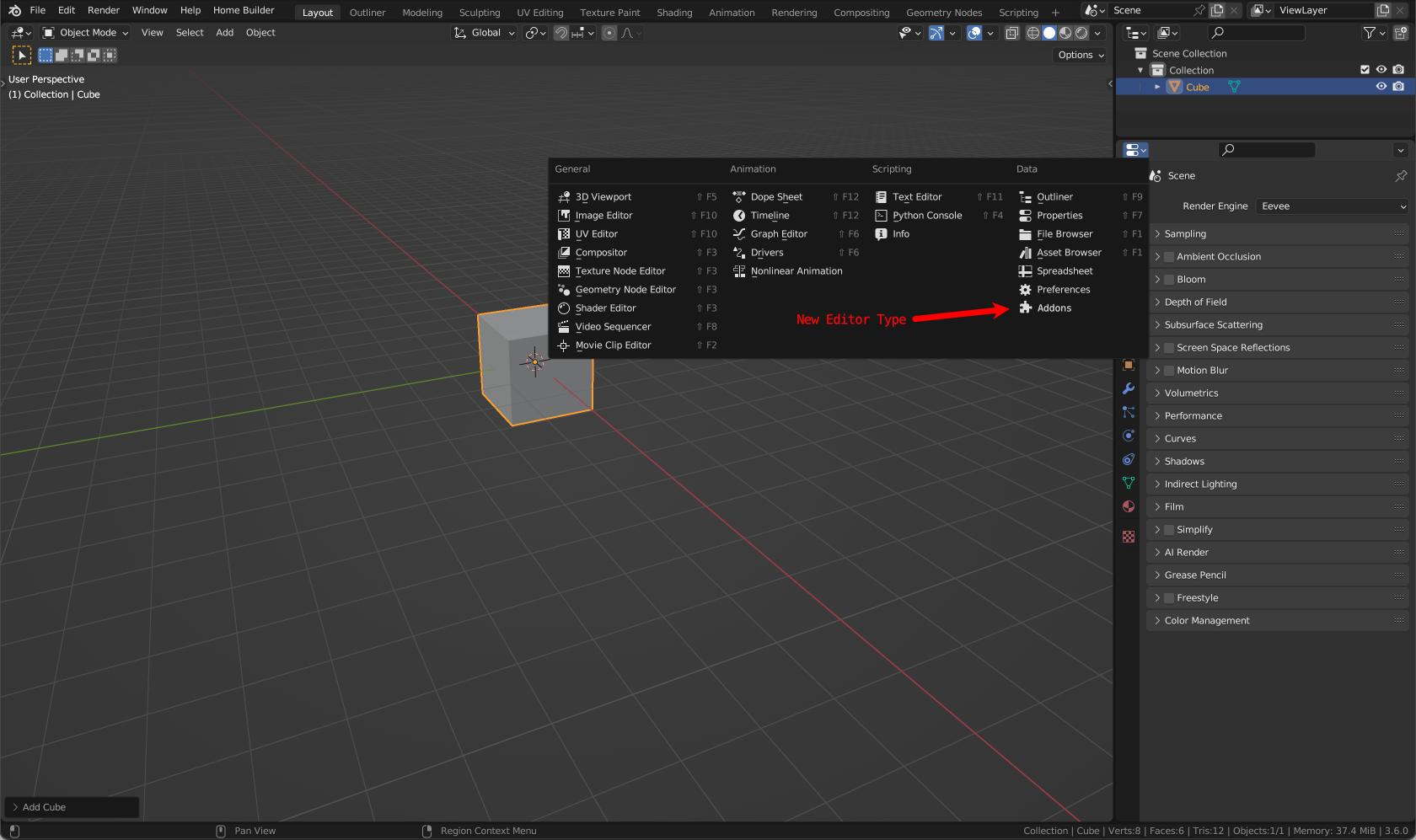This screenshot has height=840, width=1416.
Task: Open the Add menu in viewport header
Action: (x=225, y=33)
